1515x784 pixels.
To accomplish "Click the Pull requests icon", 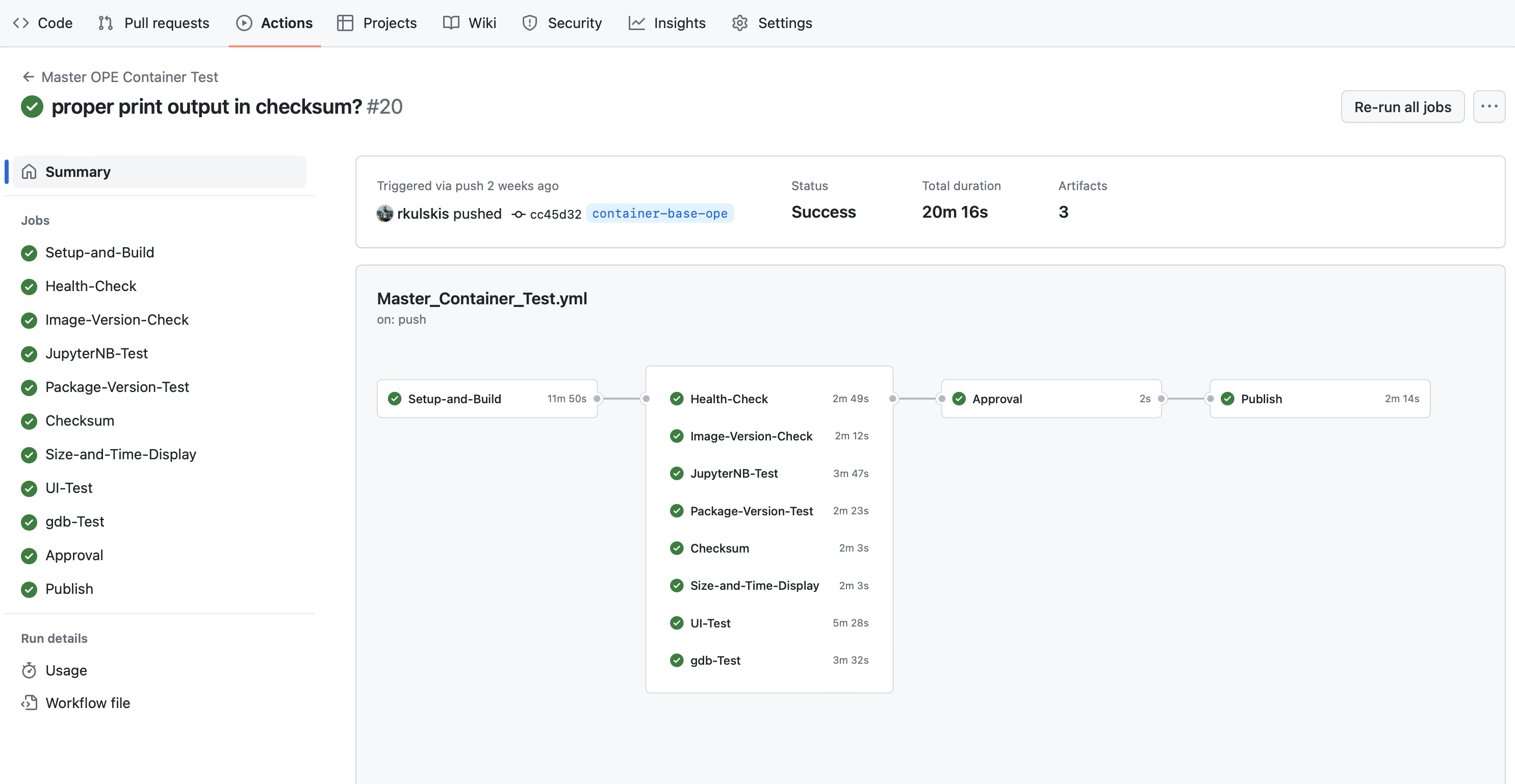I will click(x=106, y=23).
